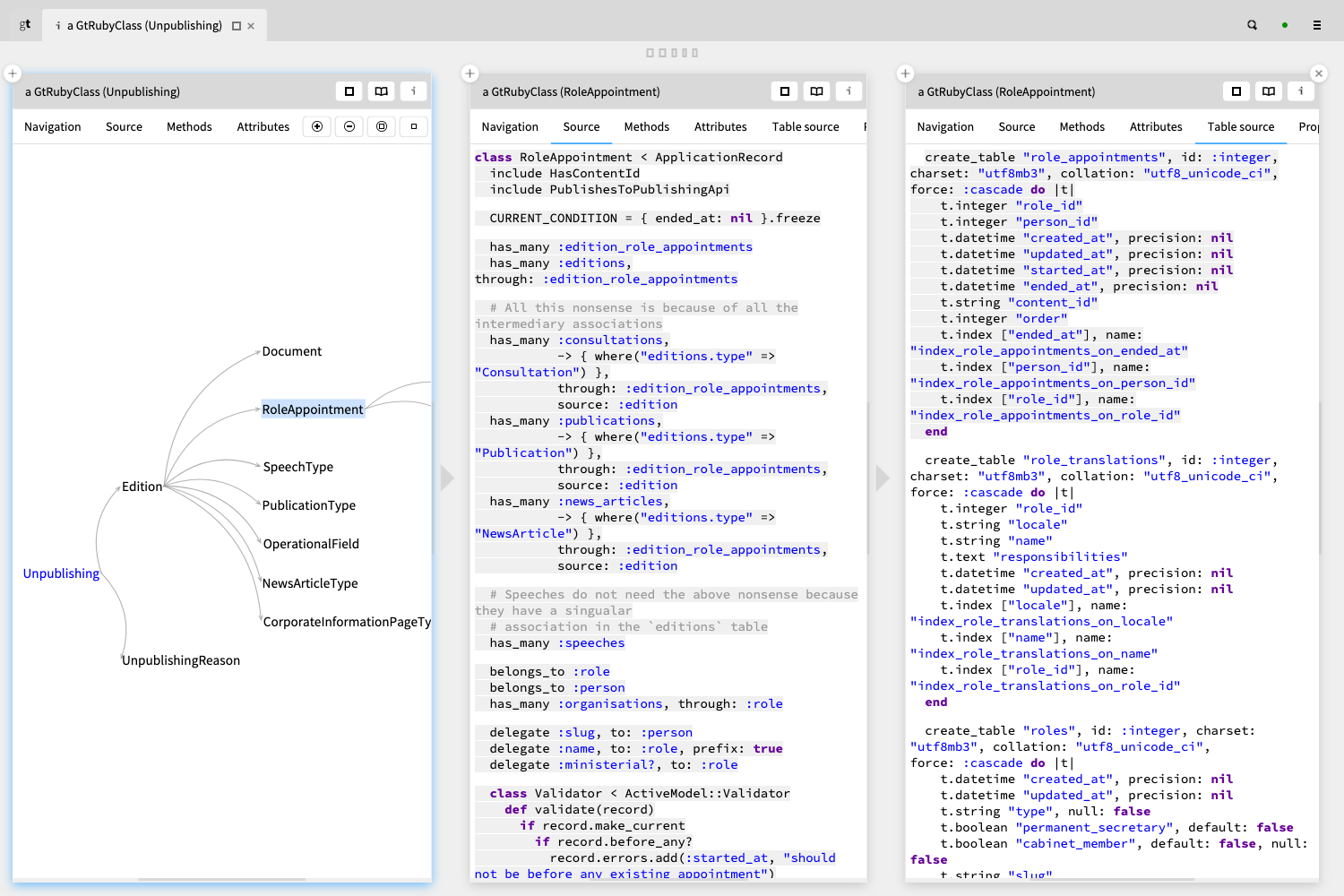This screenshot has width=1344, height=896.
Task: Click the triangle handle between middle and right panes
Action: pyautogui.click(x=882, y=478)
